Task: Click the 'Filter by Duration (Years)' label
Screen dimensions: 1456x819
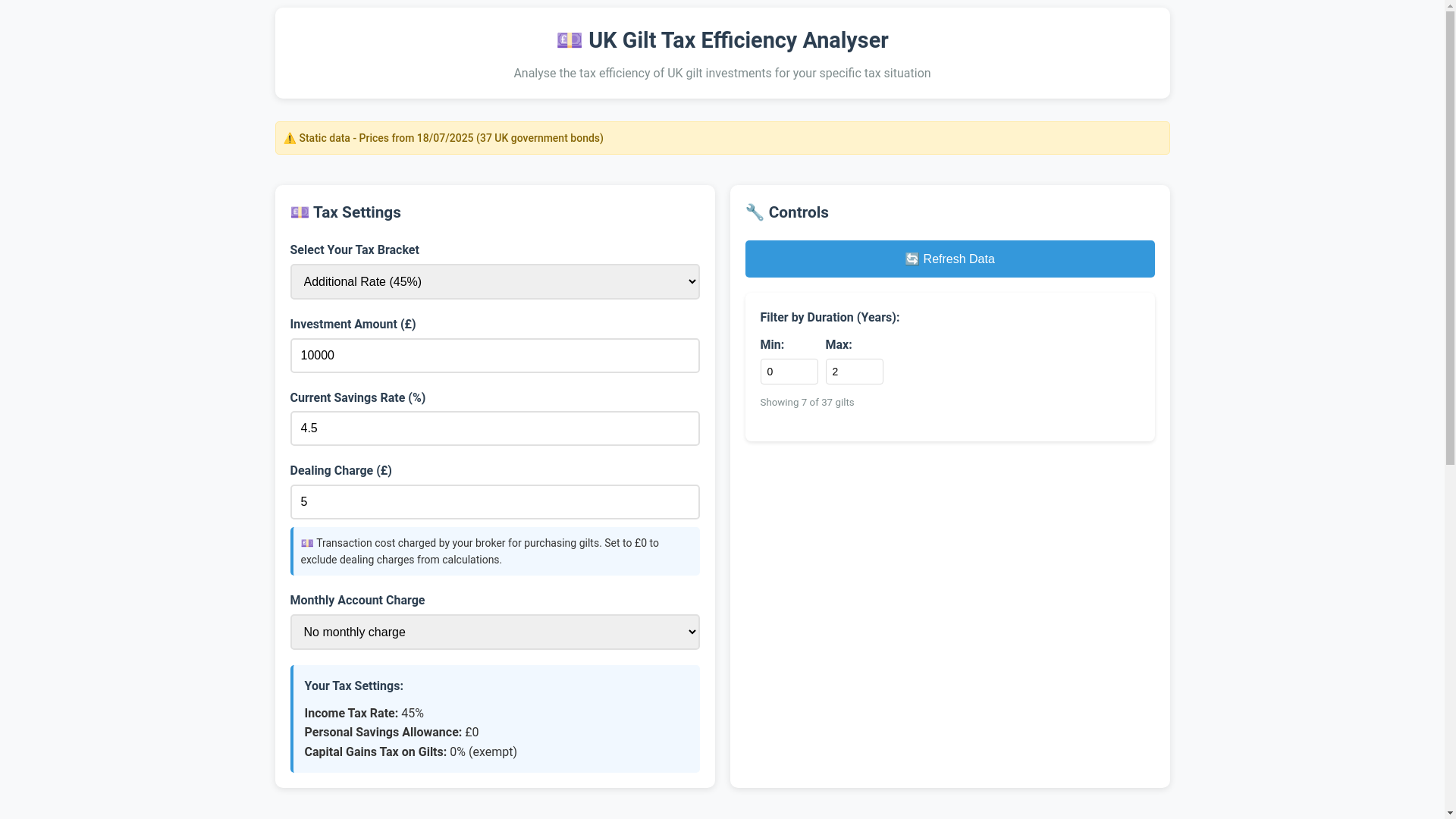Action: [830, 318]
